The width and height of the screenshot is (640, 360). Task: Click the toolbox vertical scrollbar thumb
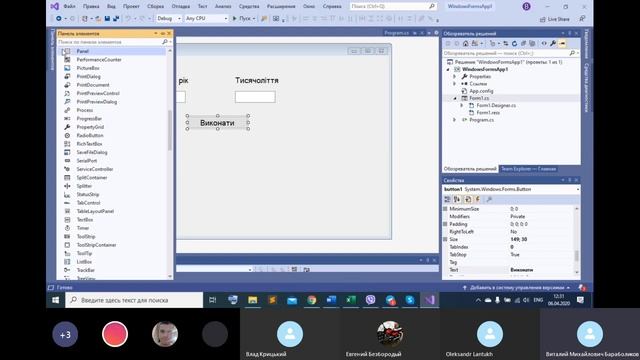[170, 130]
